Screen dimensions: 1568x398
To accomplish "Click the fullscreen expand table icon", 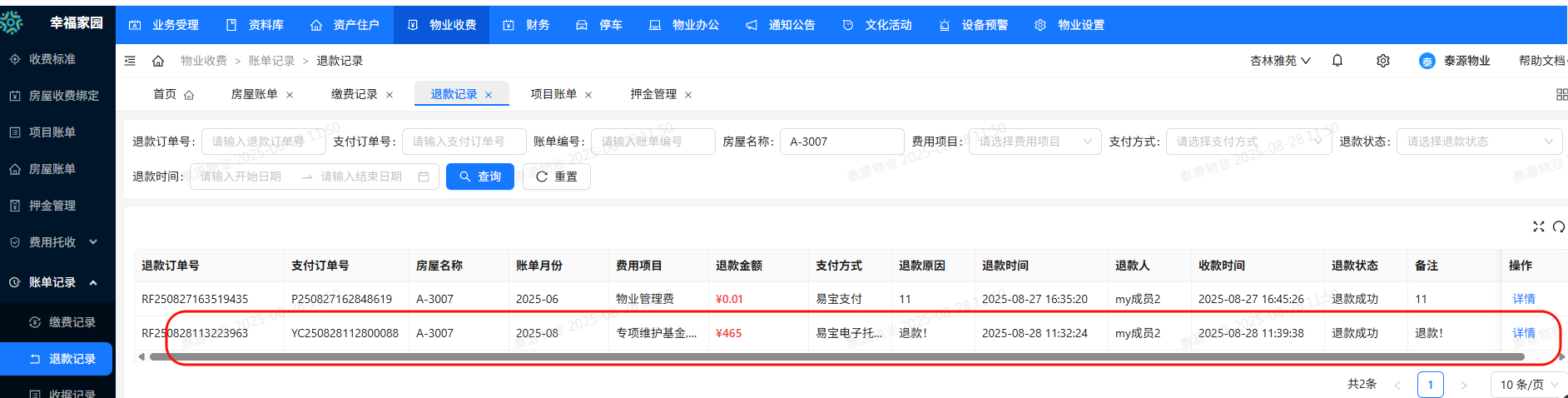I will coord(1538,226).
